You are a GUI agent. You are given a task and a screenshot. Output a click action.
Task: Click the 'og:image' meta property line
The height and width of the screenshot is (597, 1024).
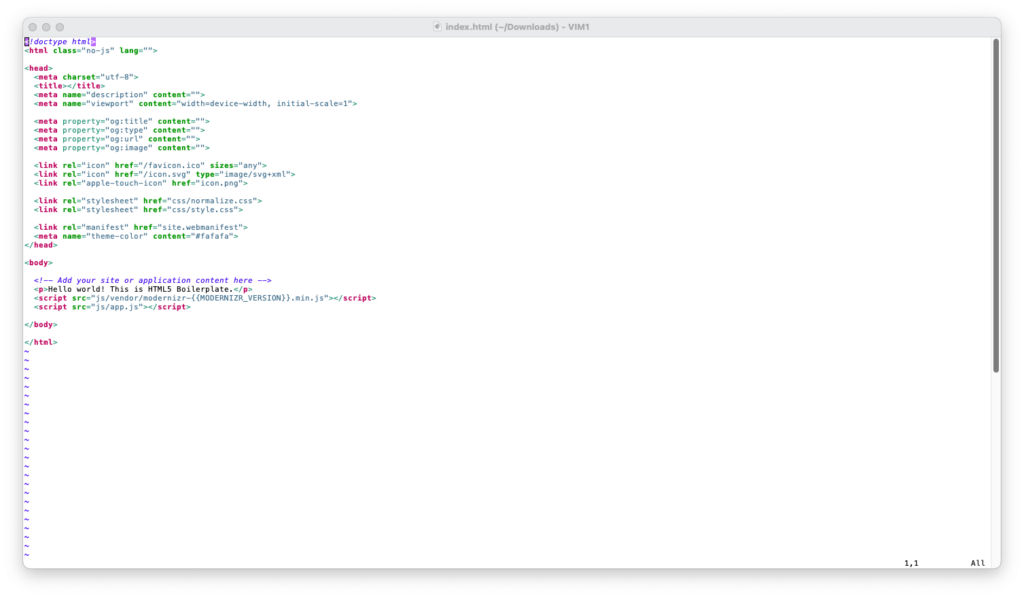coord(122,148)
